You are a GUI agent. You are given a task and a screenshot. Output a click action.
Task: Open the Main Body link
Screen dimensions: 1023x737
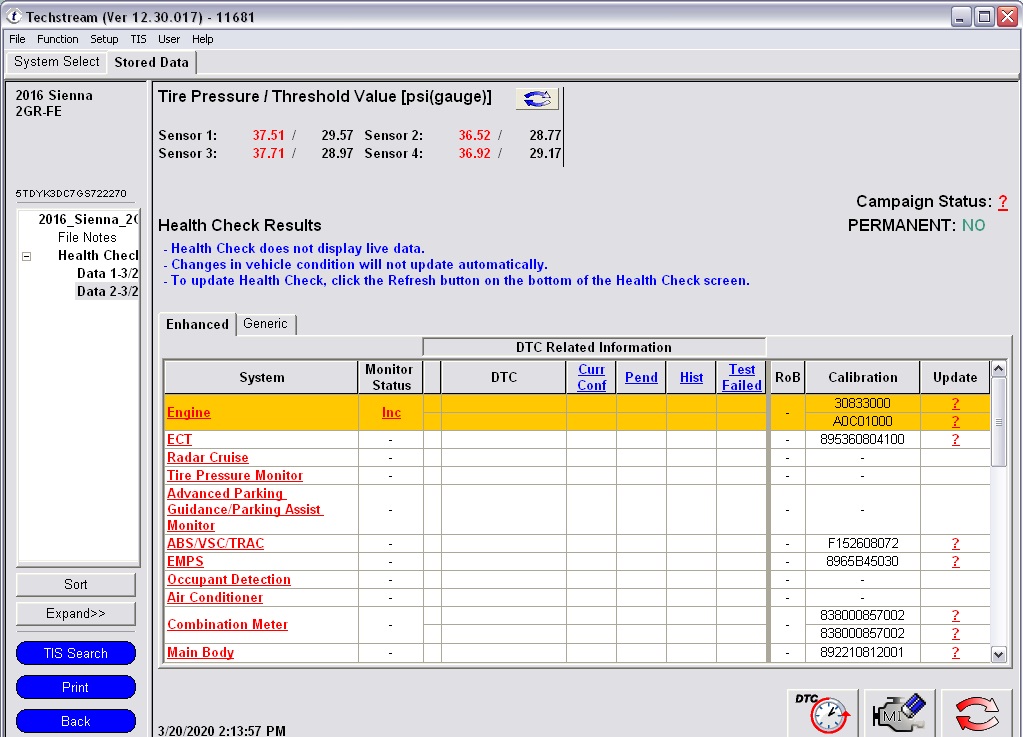point(200,652)
